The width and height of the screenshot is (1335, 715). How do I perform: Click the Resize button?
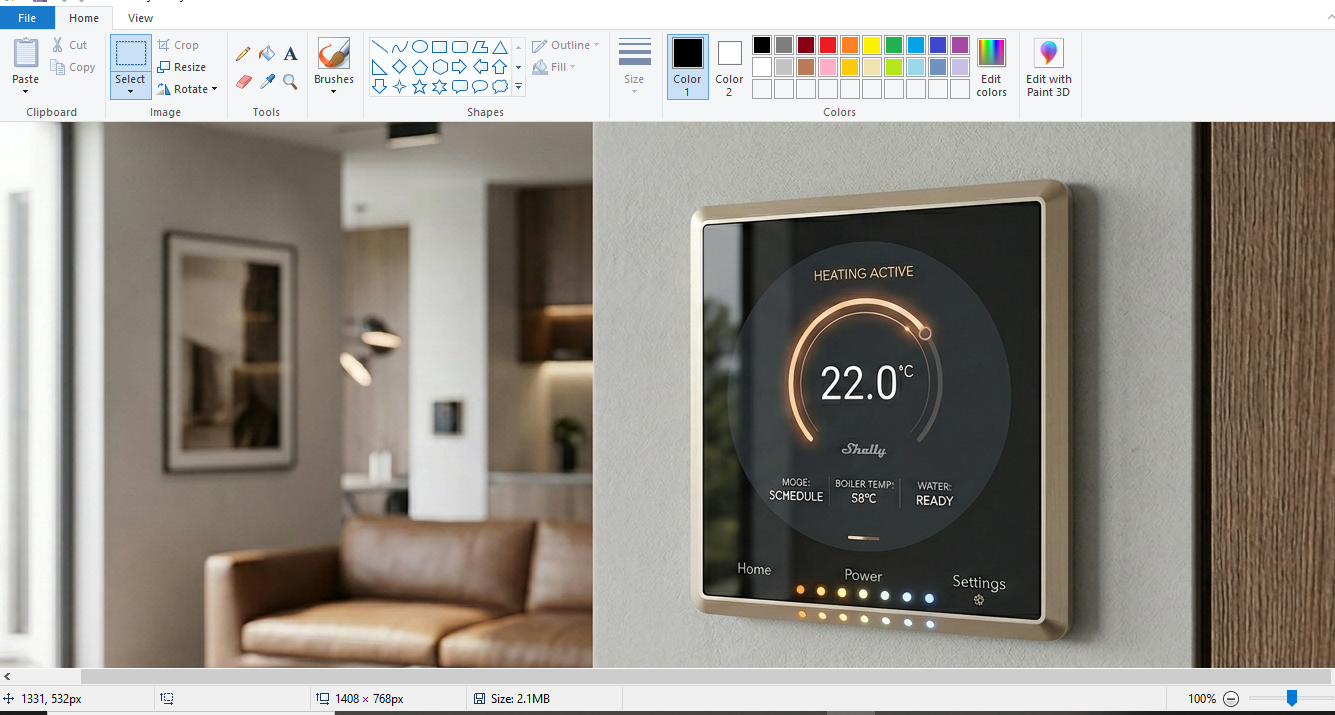pyautogui.click(x=182, y=67)
